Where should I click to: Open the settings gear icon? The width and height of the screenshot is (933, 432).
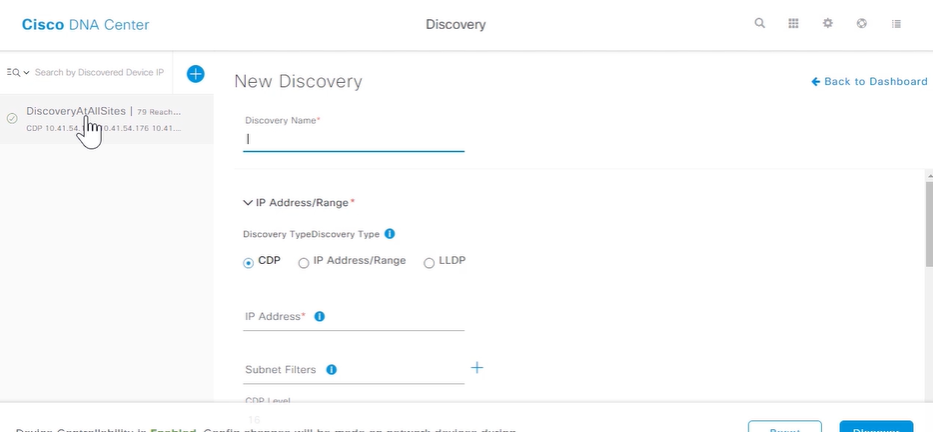[x=828, y=23]
